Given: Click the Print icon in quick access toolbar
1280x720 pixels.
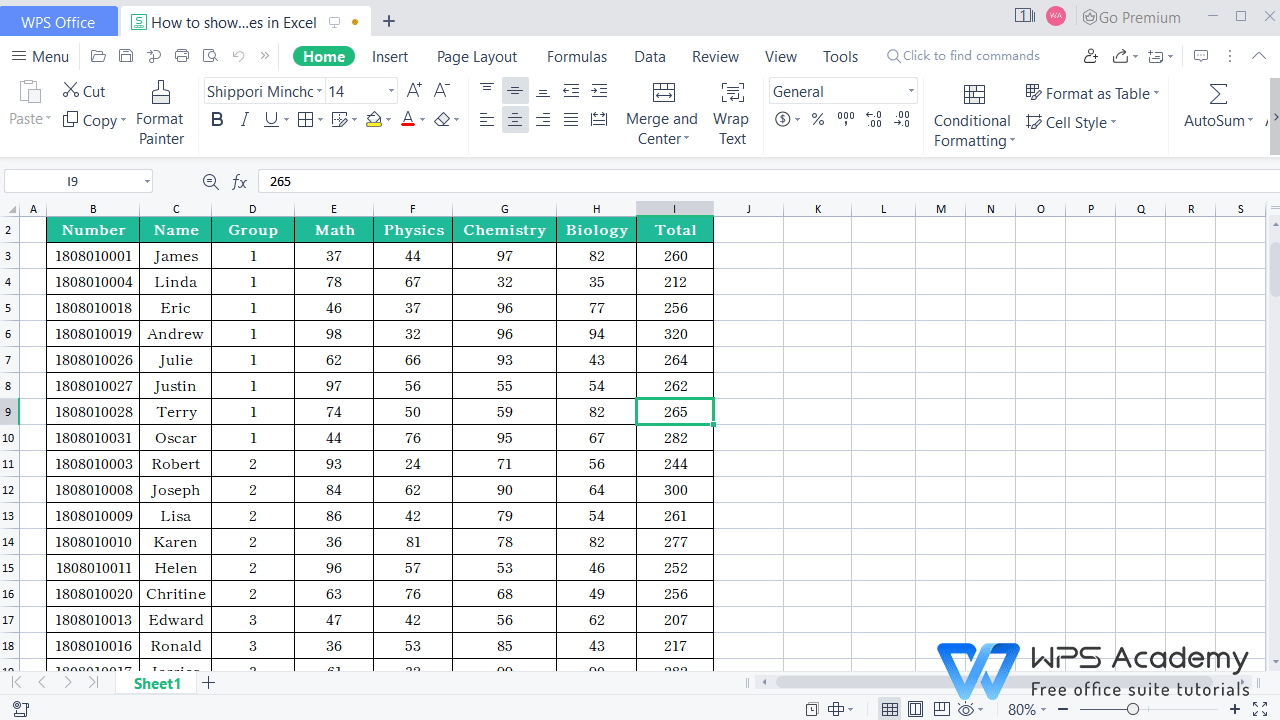Looking at the screenshot, I should point(181,56).
